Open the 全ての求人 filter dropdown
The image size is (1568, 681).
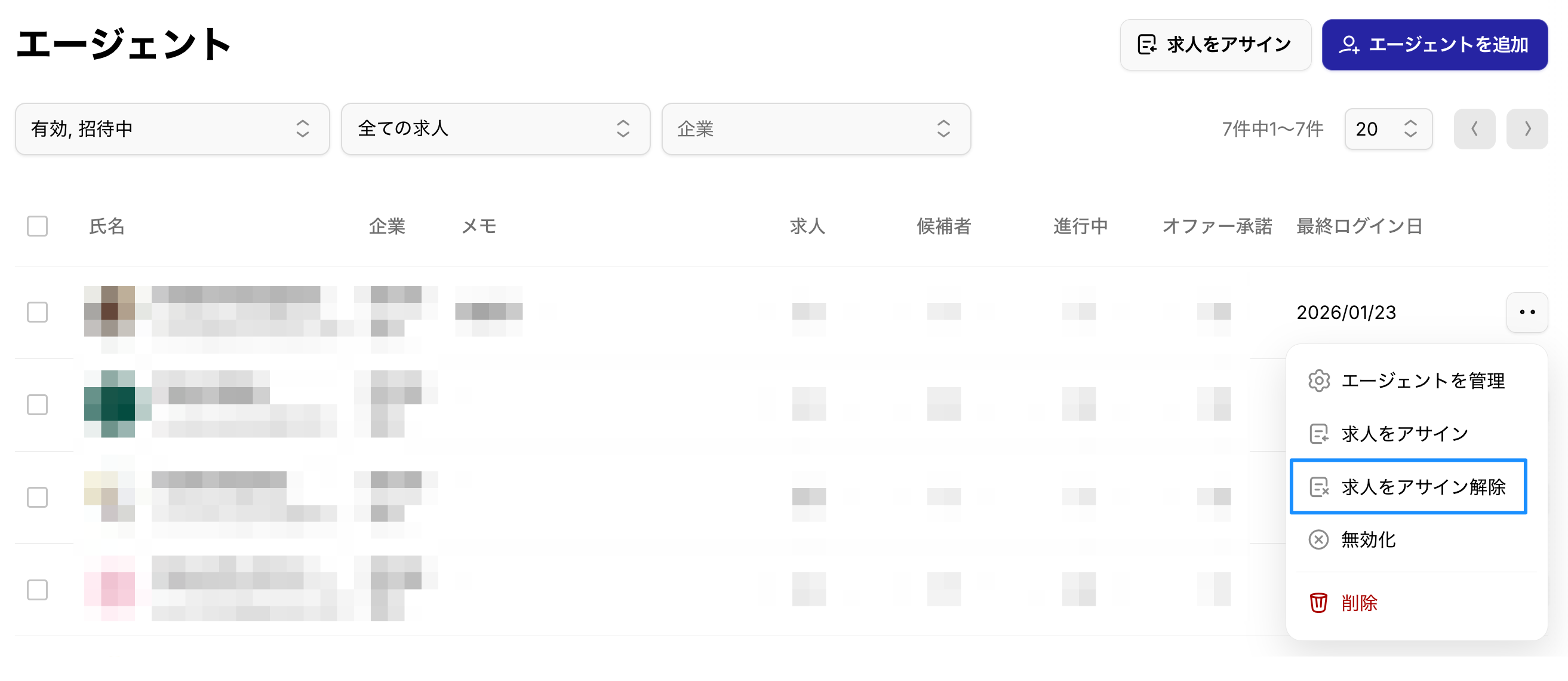coord(496,129)
